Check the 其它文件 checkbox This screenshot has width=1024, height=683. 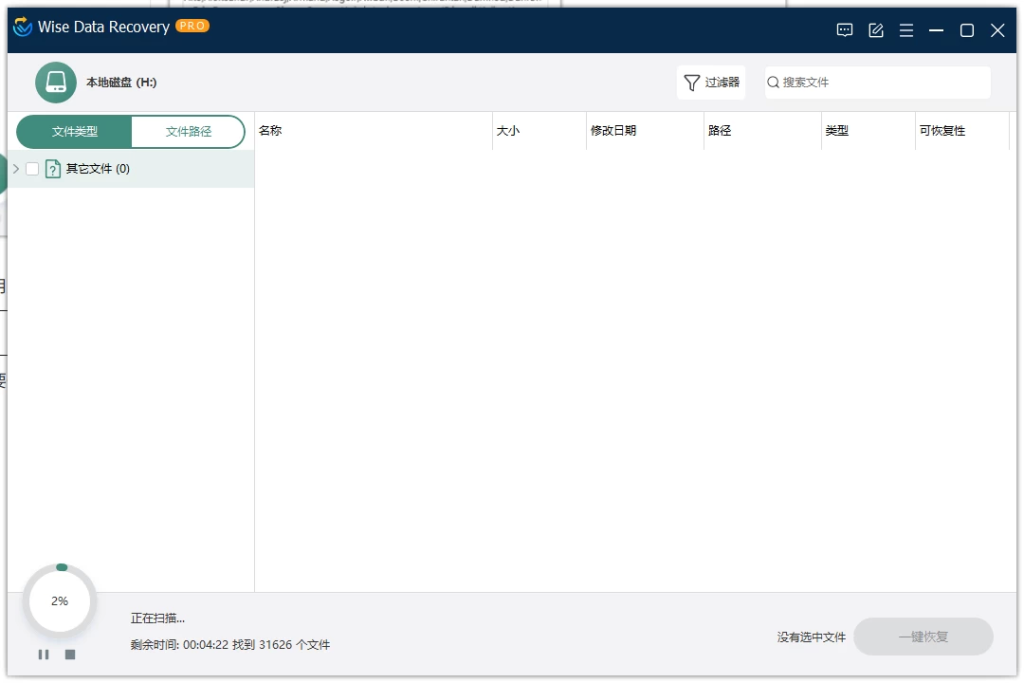tap(32, 169)
